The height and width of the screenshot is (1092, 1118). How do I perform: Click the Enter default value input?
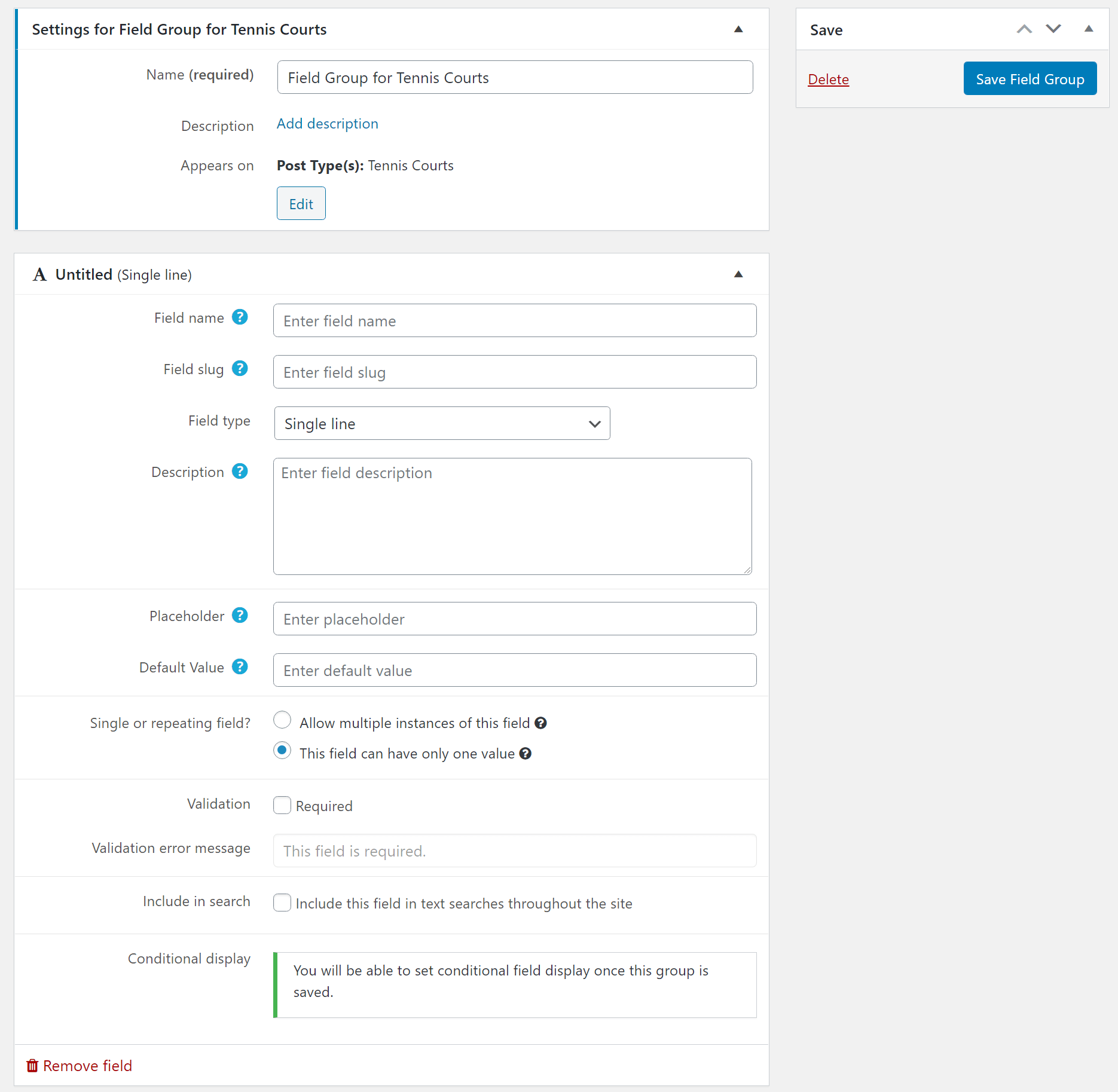coord(515,671)
